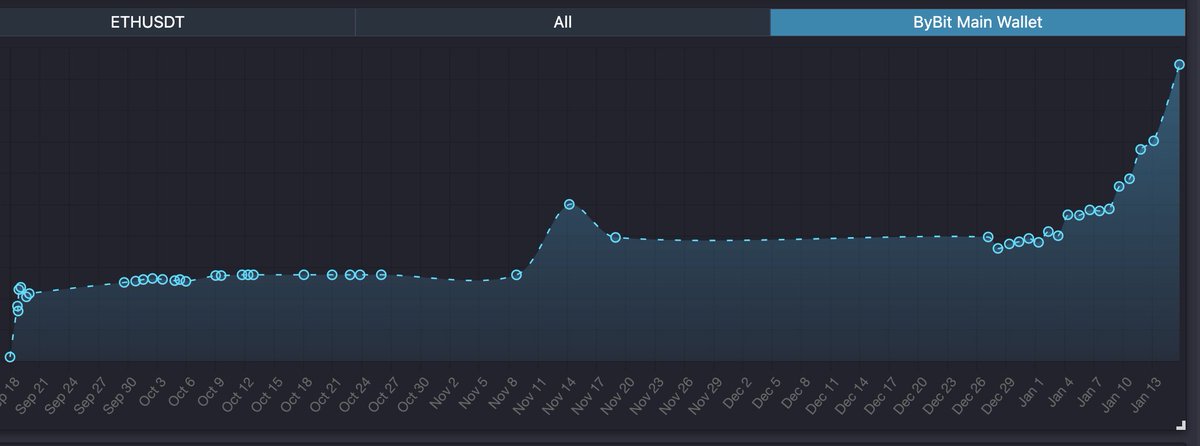The width and height of the screenshot is (1200, 446).
Task: Open the ByBit Main Wallet tab
Action: (978, 21)
